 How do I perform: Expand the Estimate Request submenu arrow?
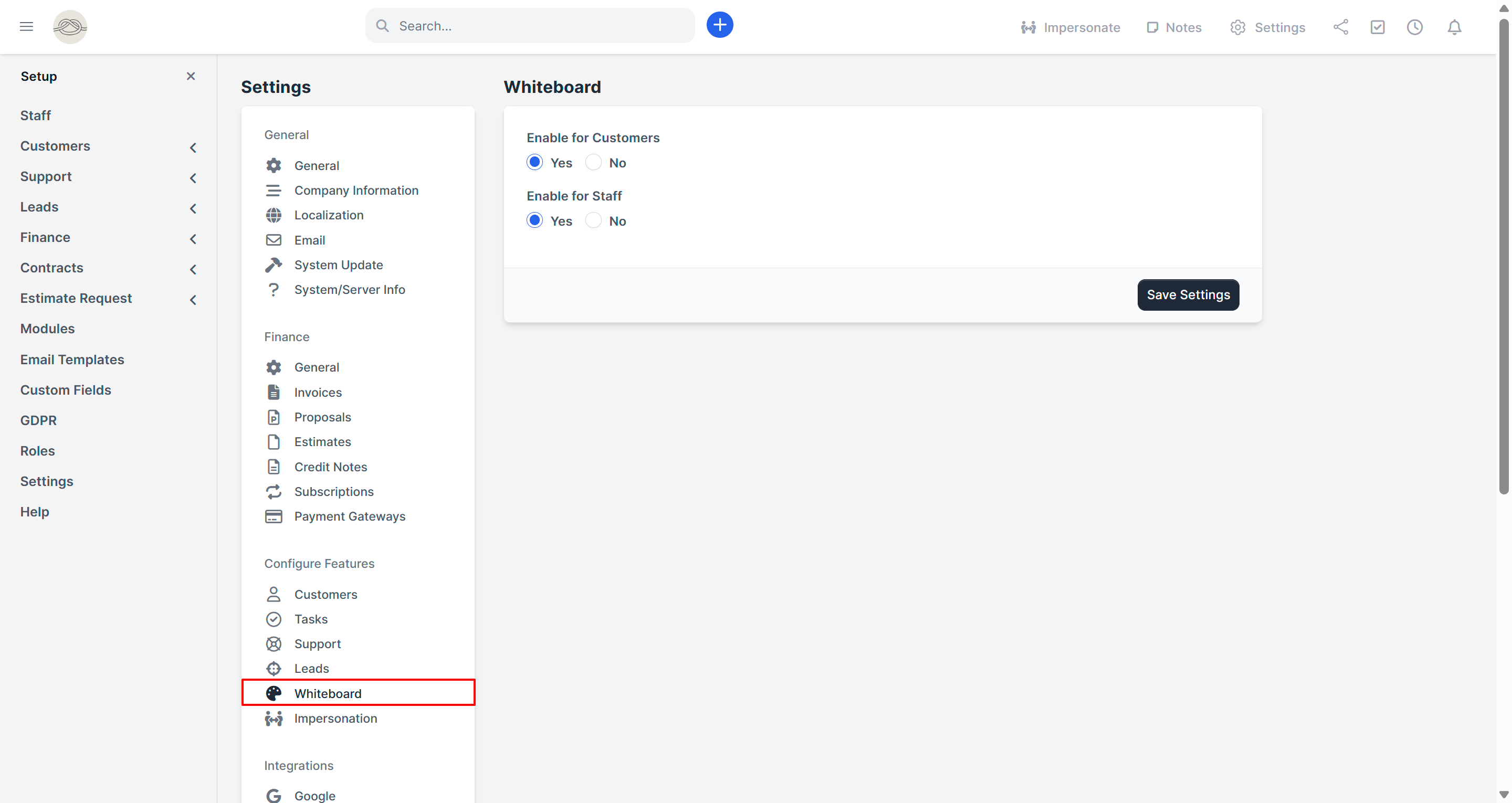pos(193,299)
